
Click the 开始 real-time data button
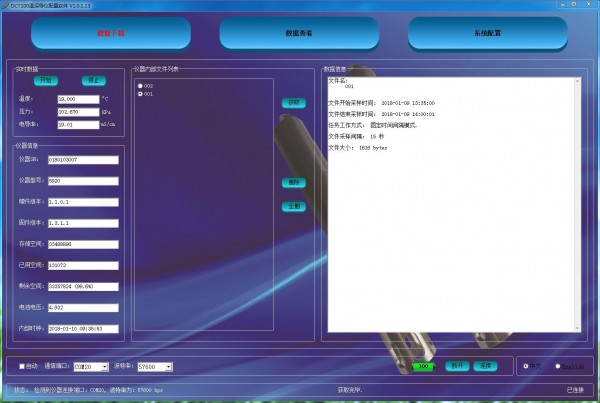point(47,81)
